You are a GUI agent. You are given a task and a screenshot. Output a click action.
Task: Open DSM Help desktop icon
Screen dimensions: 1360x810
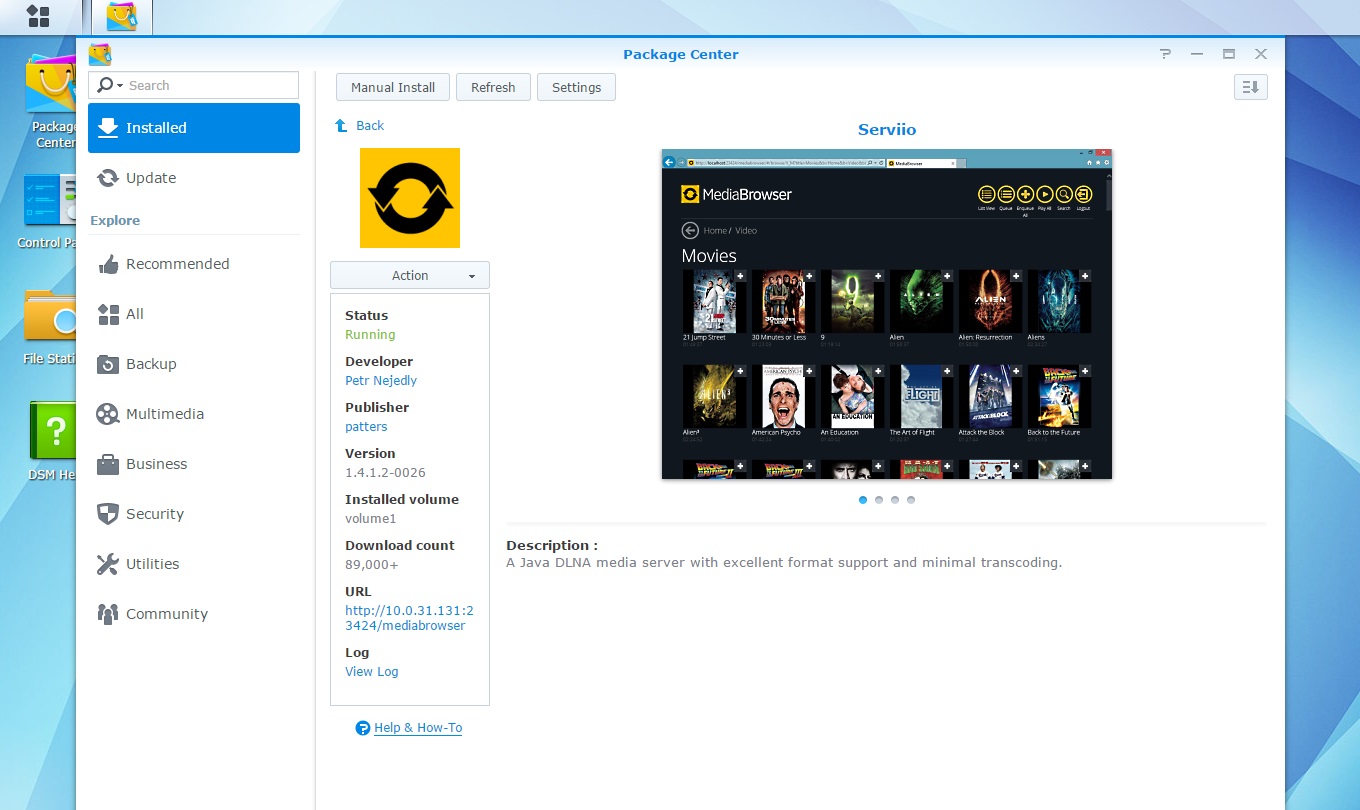(52, 442)
